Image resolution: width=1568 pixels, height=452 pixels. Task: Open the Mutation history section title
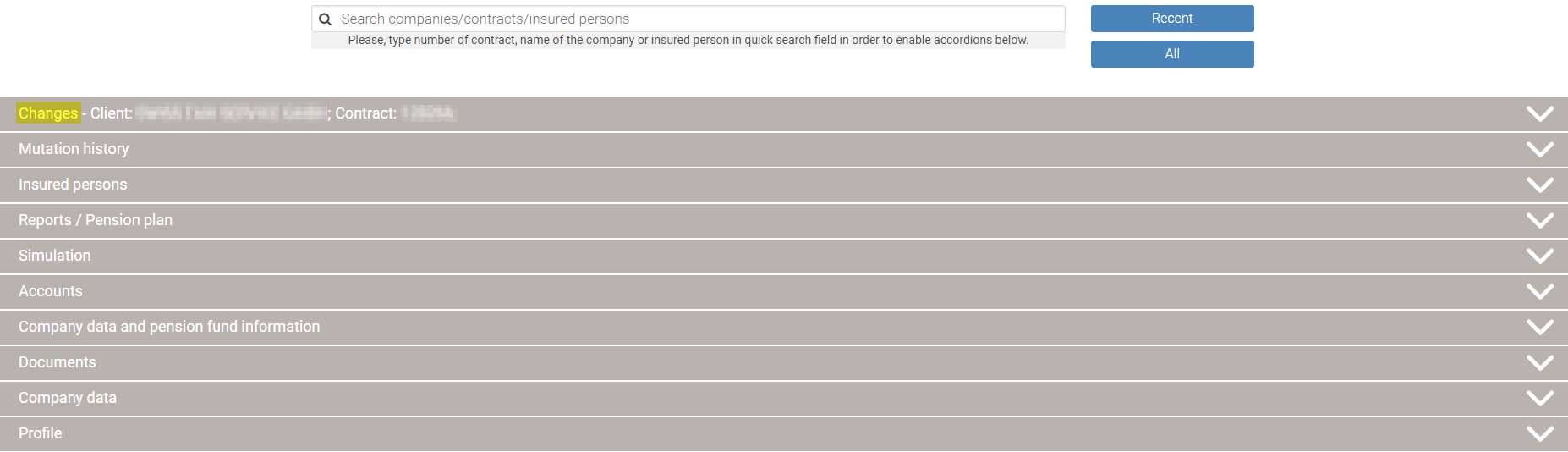click(x=74, y=149)
